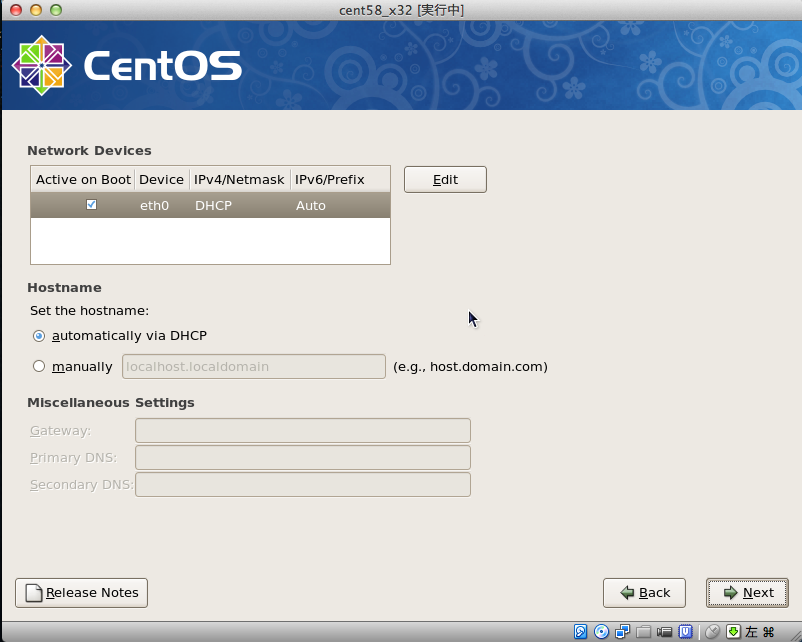Click the CentOS logo in the banner

pyautogui.click(x=126, y=65)
